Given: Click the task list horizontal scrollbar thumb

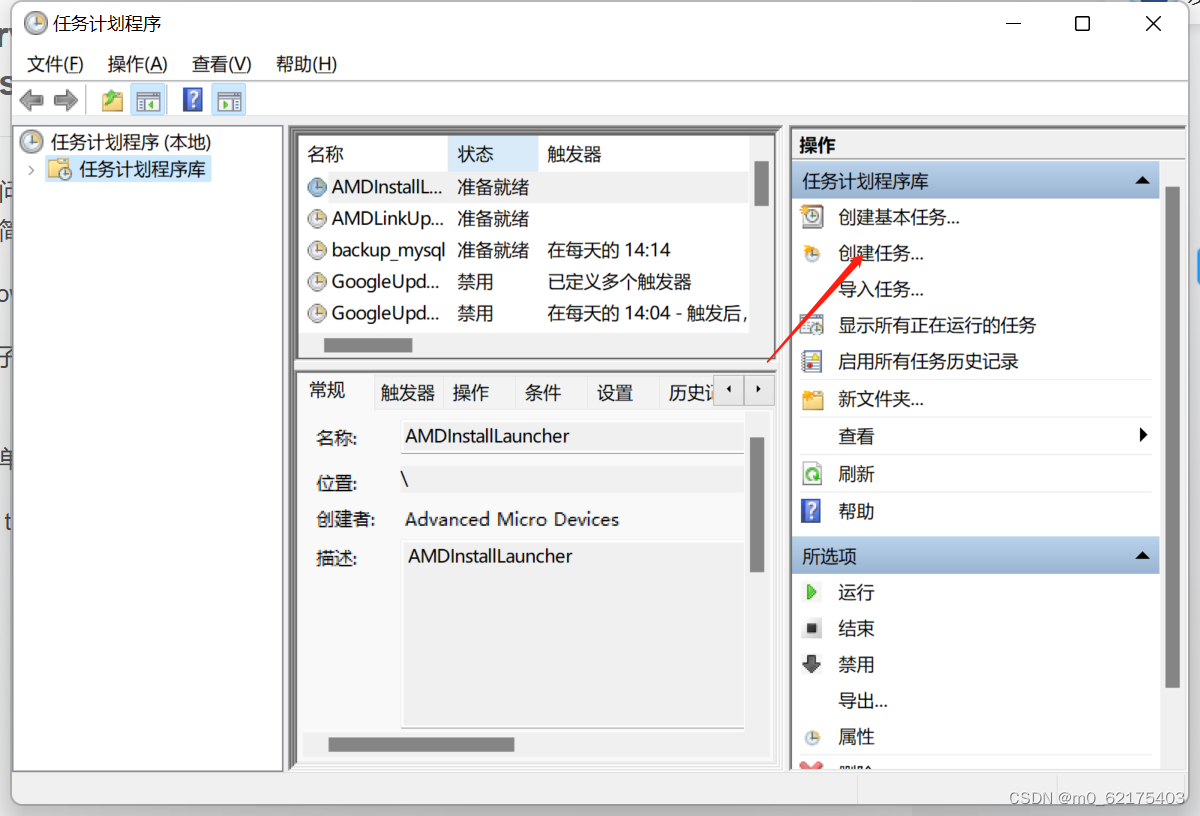Looking at the screenshot, I should click(368, 345).
